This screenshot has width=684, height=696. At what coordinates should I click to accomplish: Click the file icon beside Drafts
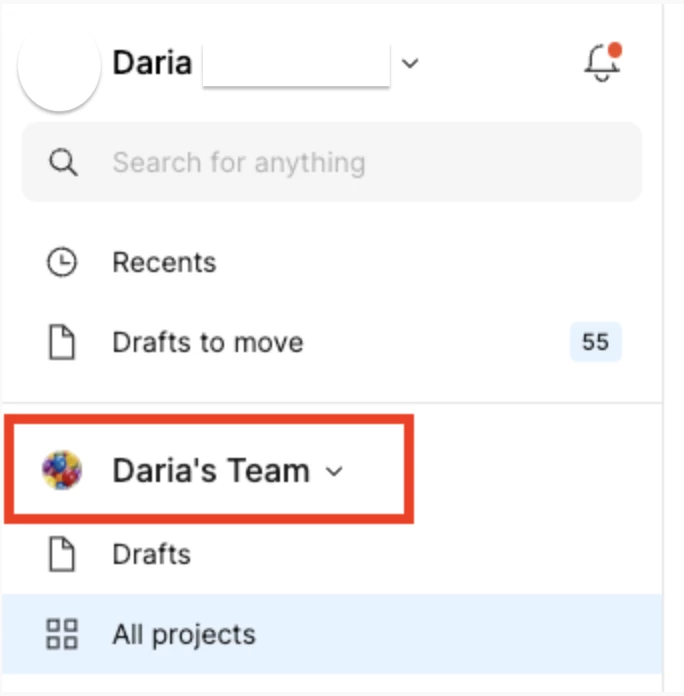(61, 554)
